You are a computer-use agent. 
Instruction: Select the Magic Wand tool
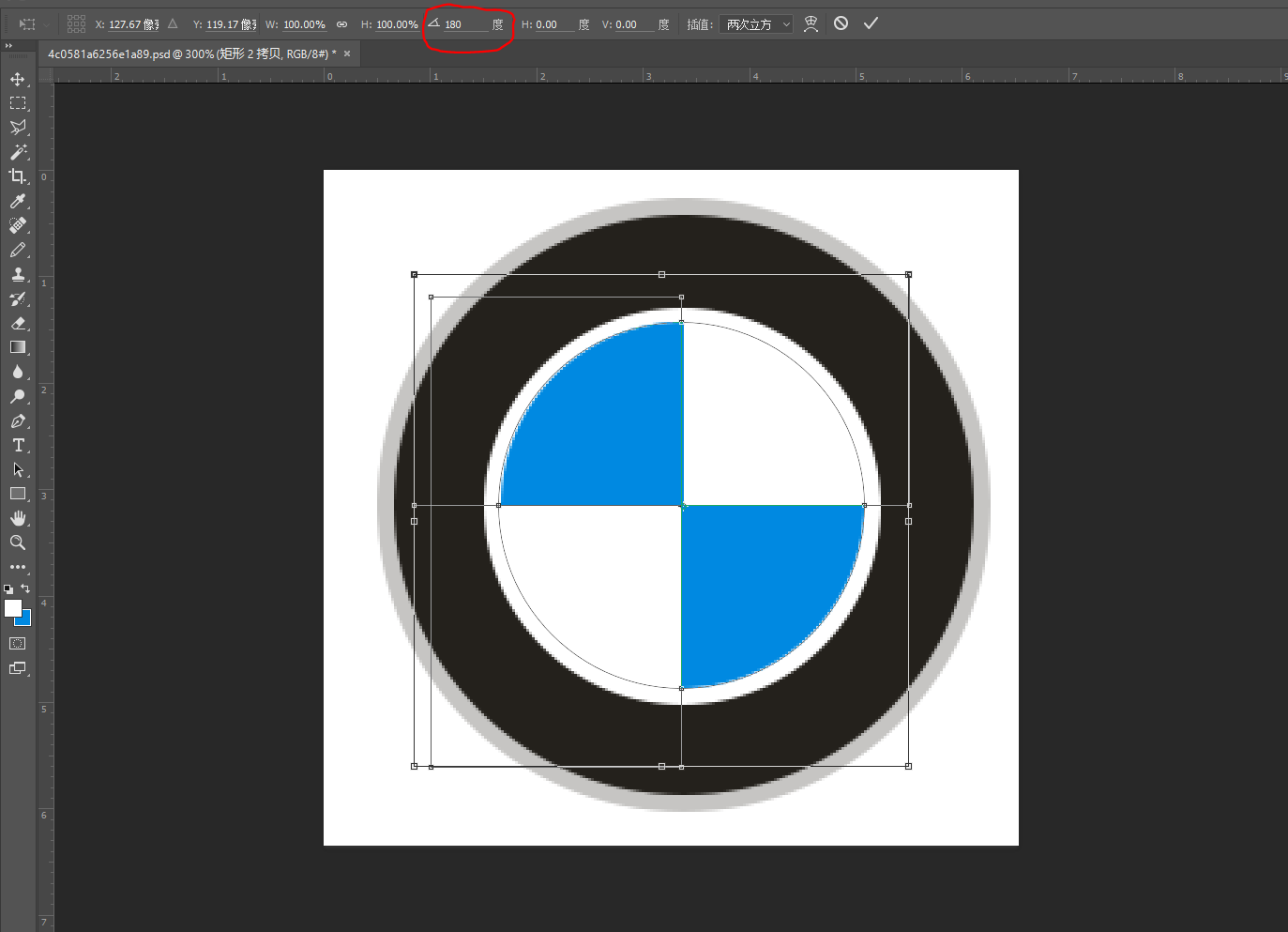tap(18, 152)
